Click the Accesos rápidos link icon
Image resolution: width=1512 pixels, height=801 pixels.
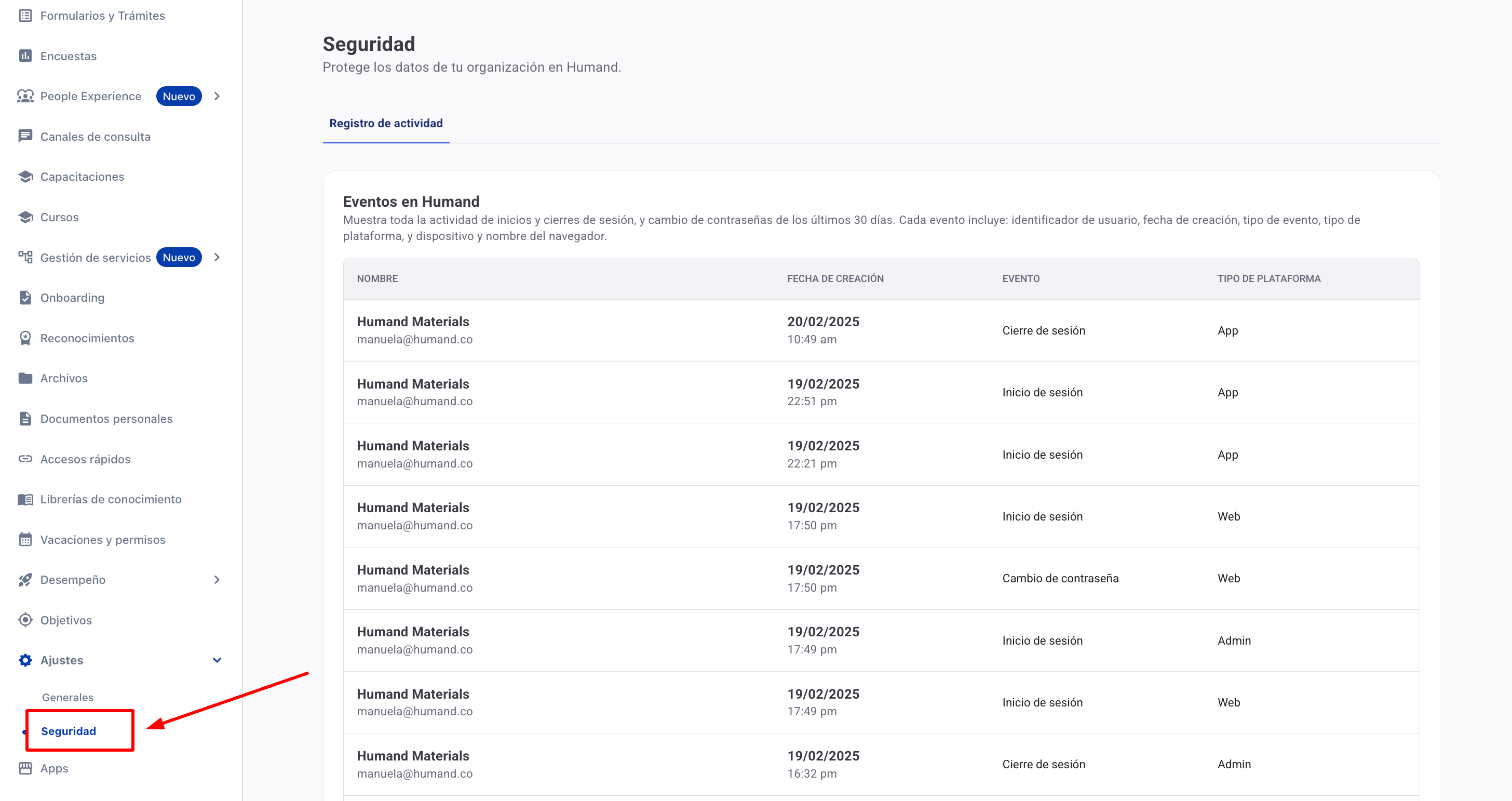[25, 459]
